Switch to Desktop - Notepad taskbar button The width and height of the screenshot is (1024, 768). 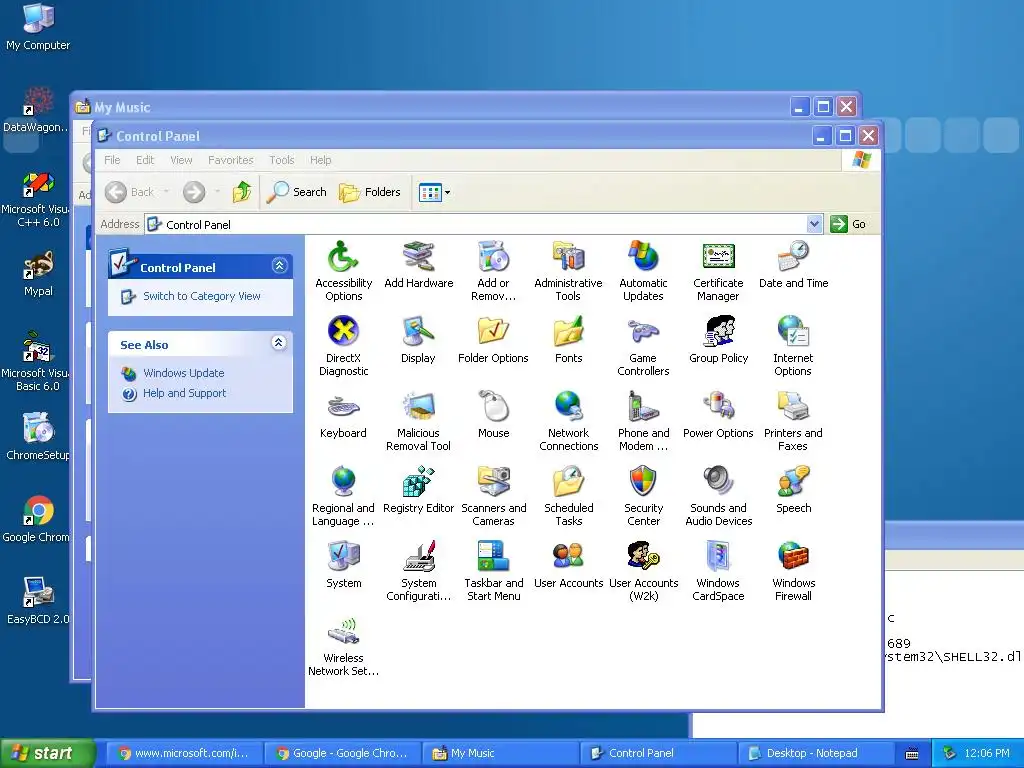pyautogui.click(x=815, y=753)
